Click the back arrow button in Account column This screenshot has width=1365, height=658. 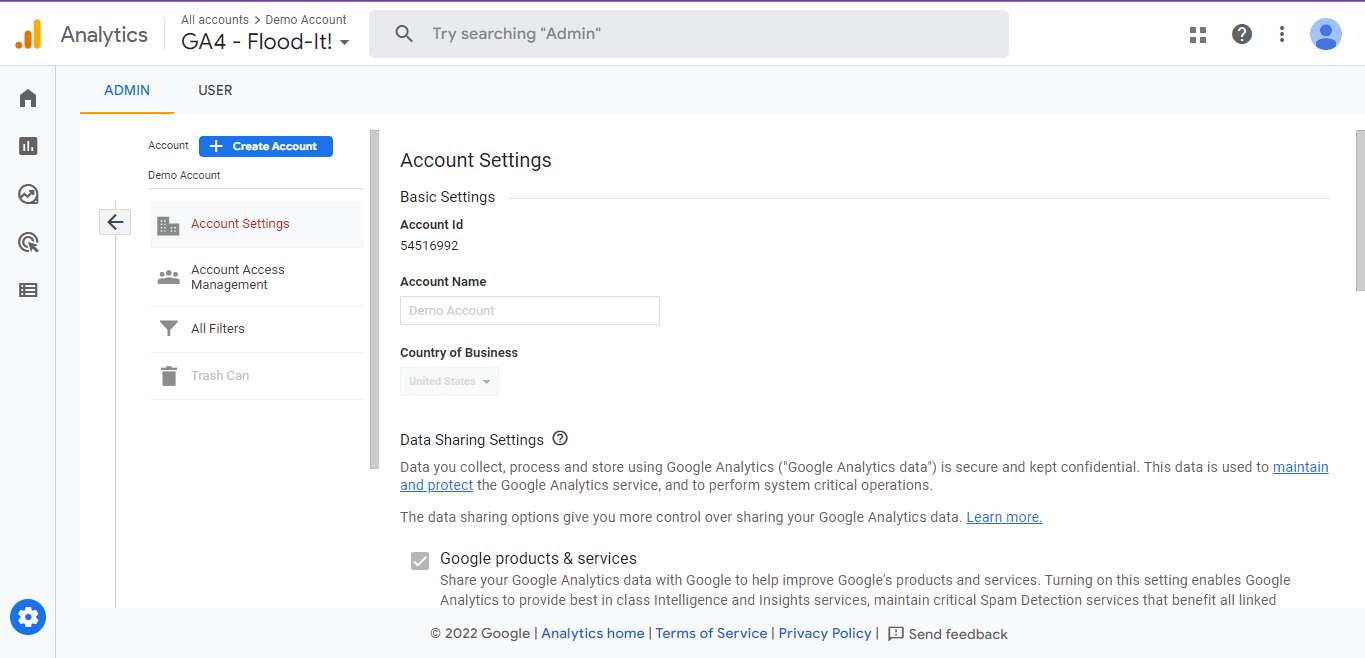pyautogui.click(x=115, y=222)
